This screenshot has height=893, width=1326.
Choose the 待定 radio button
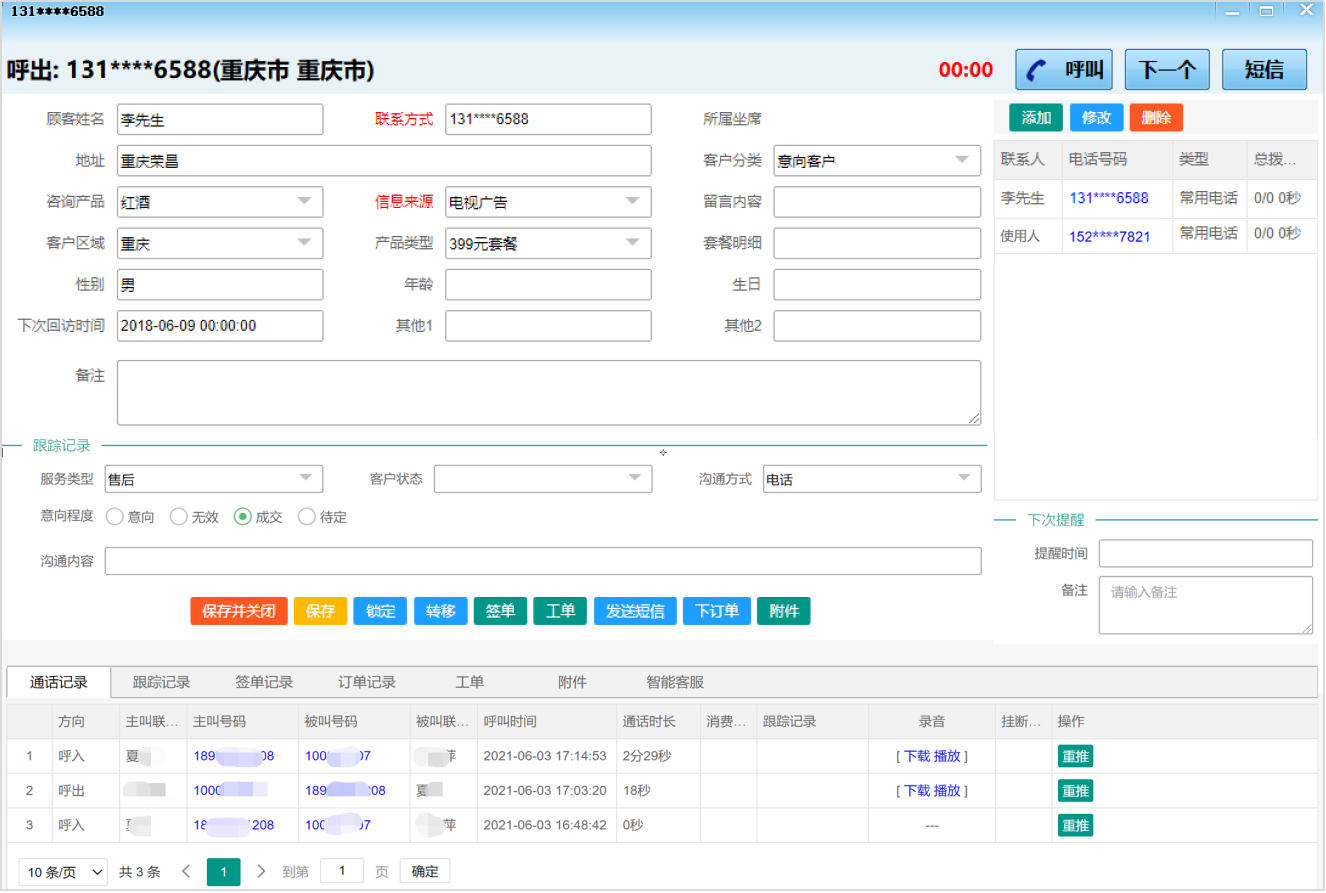coord(307,517)
